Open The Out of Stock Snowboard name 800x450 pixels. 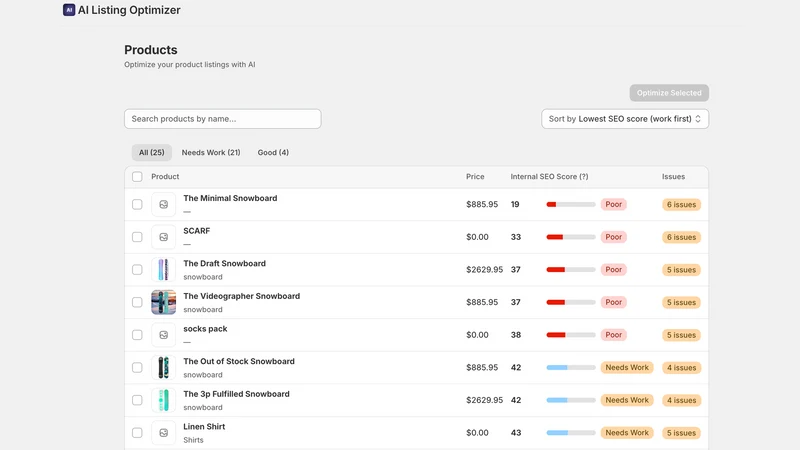point(239,361)
